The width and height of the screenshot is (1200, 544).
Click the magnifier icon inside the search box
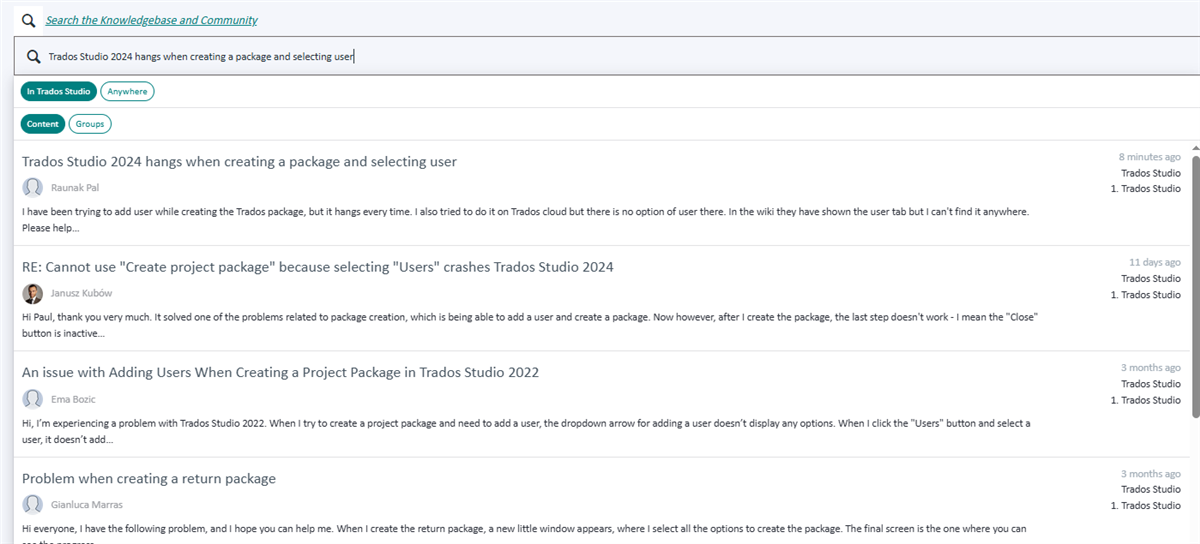tap(34, 57)
